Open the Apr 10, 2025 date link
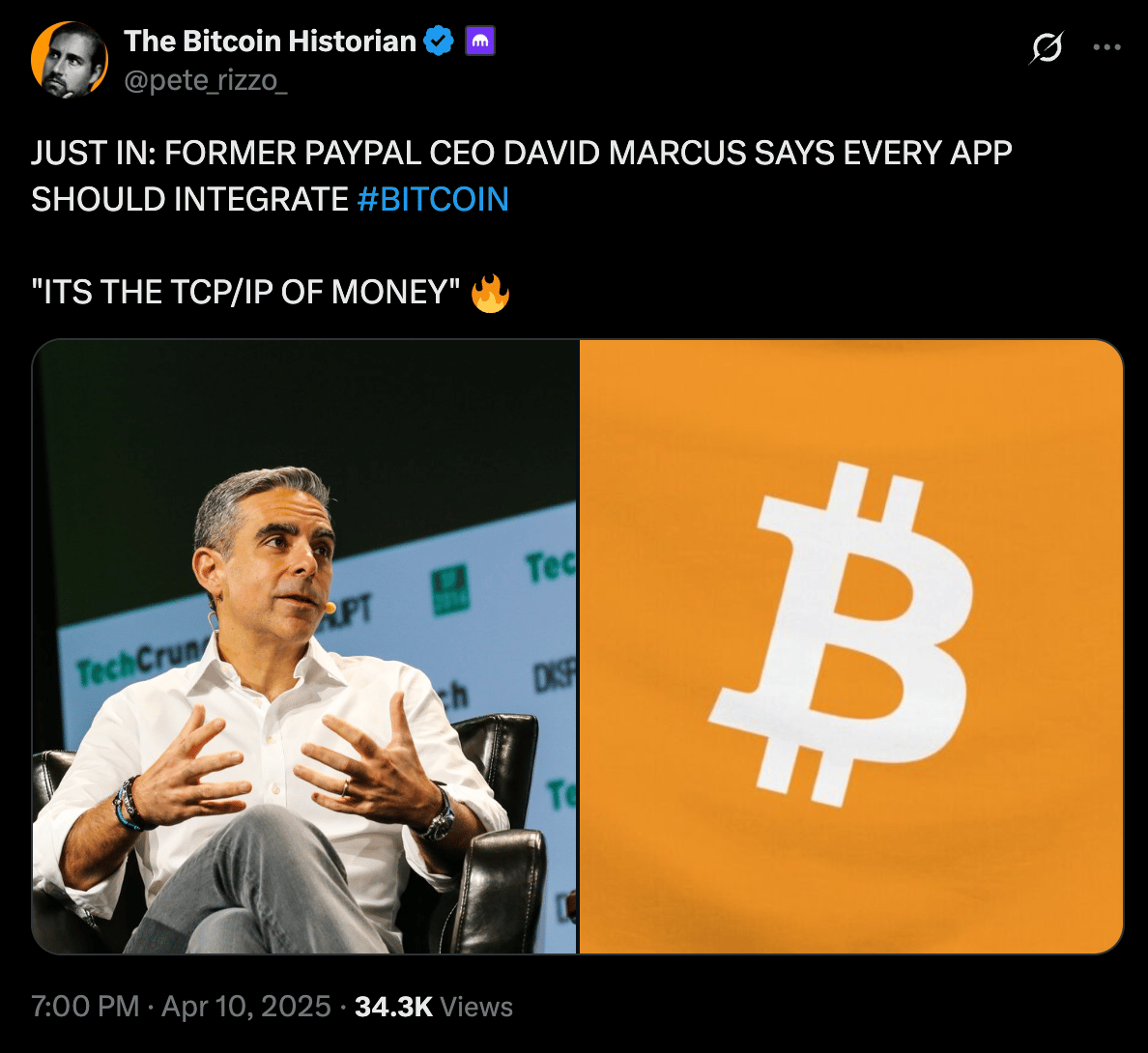1148x1053 pixels. pyautogui.click(x=246, y=1007)
